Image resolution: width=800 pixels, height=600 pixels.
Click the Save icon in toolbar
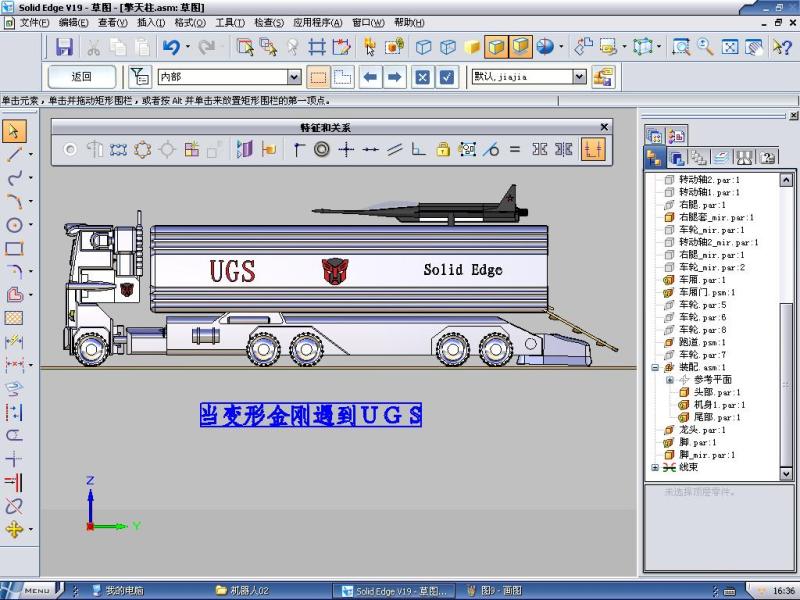pyautogui.click(x=64, y=47)
